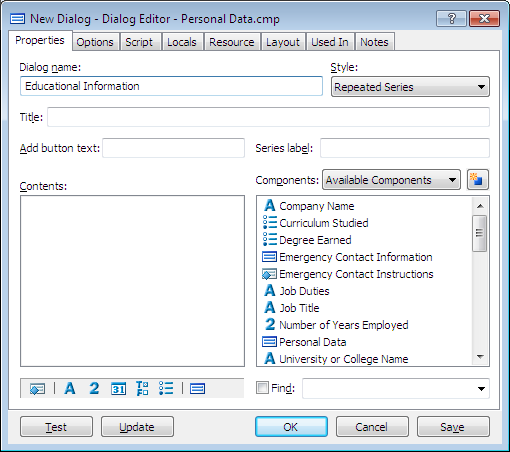Click the Save button
Image resolution: width=510 pixels, height=452 pixels.
[453, 427]
